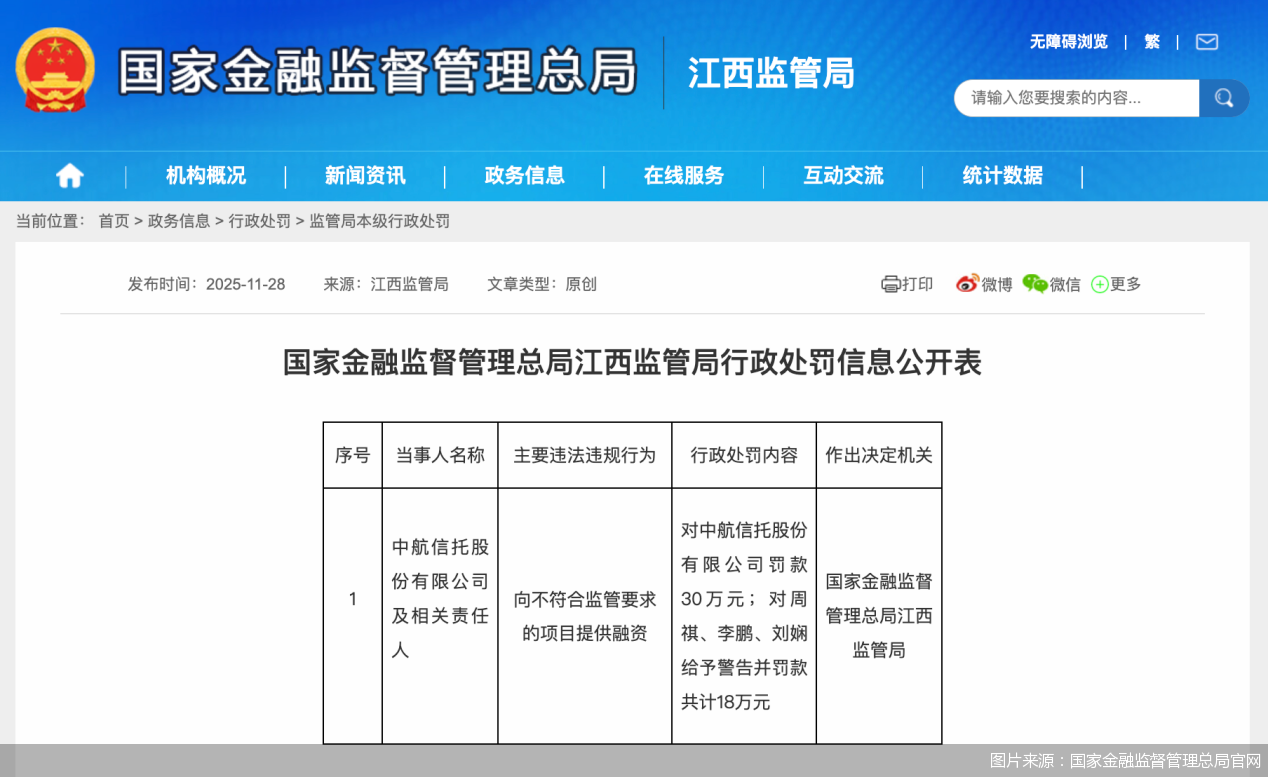Open the 新闻资讯 menu

point(365,175)
